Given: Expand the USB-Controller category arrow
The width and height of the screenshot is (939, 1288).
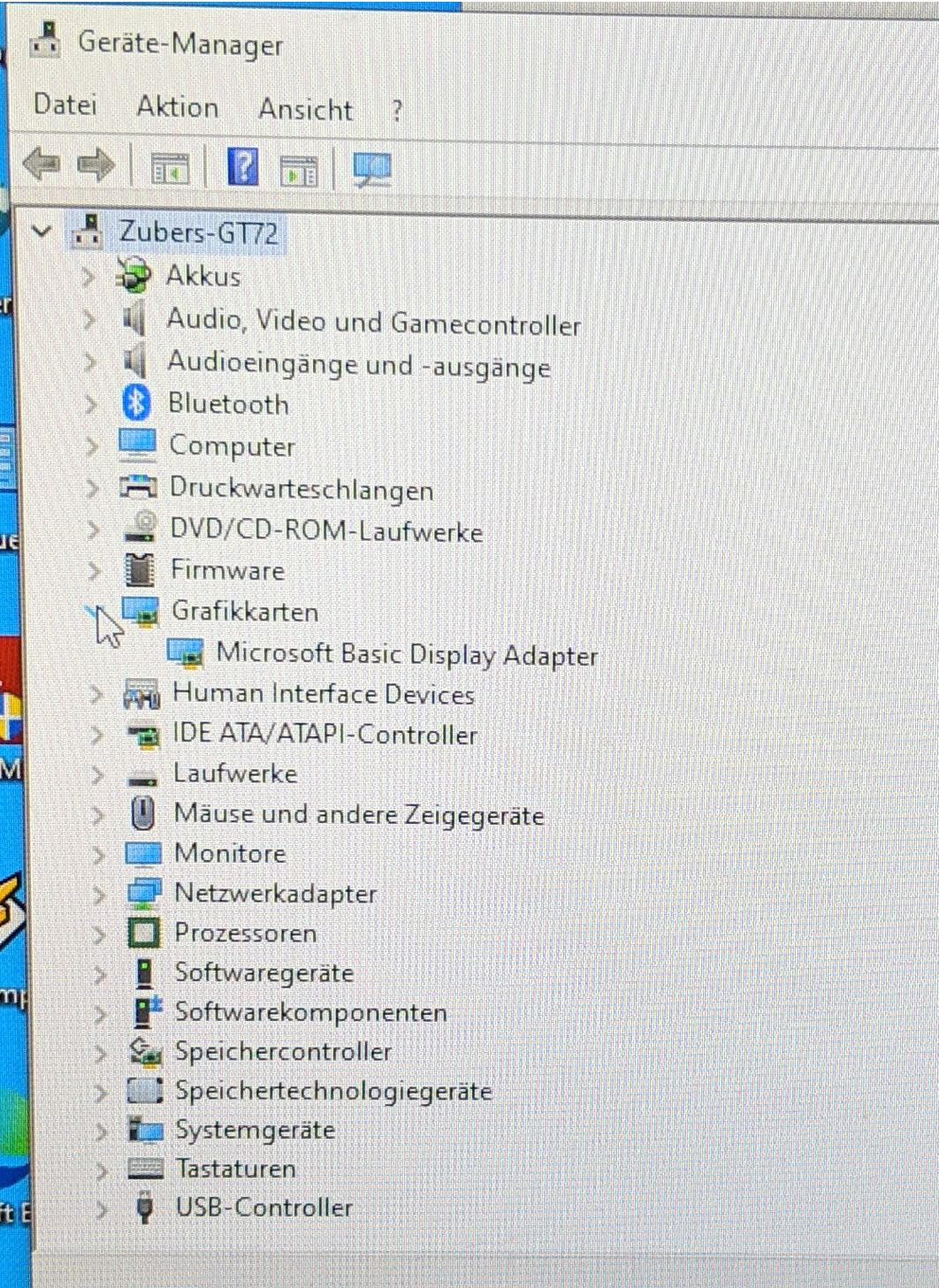Looking at the screenshot, I should click(x=102, y=1209).
